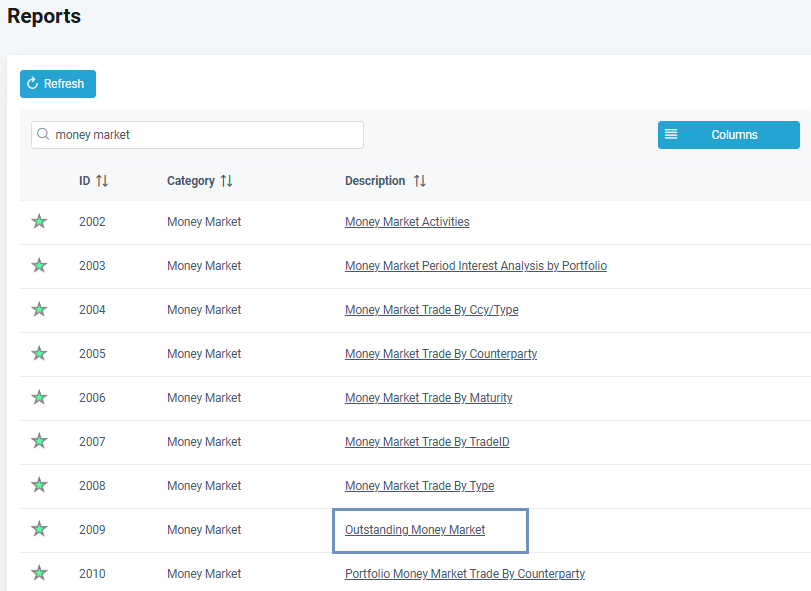811x591 pixels.
Task: Open Money Market Trade By Counterparty report
Action: click(441, 354)
